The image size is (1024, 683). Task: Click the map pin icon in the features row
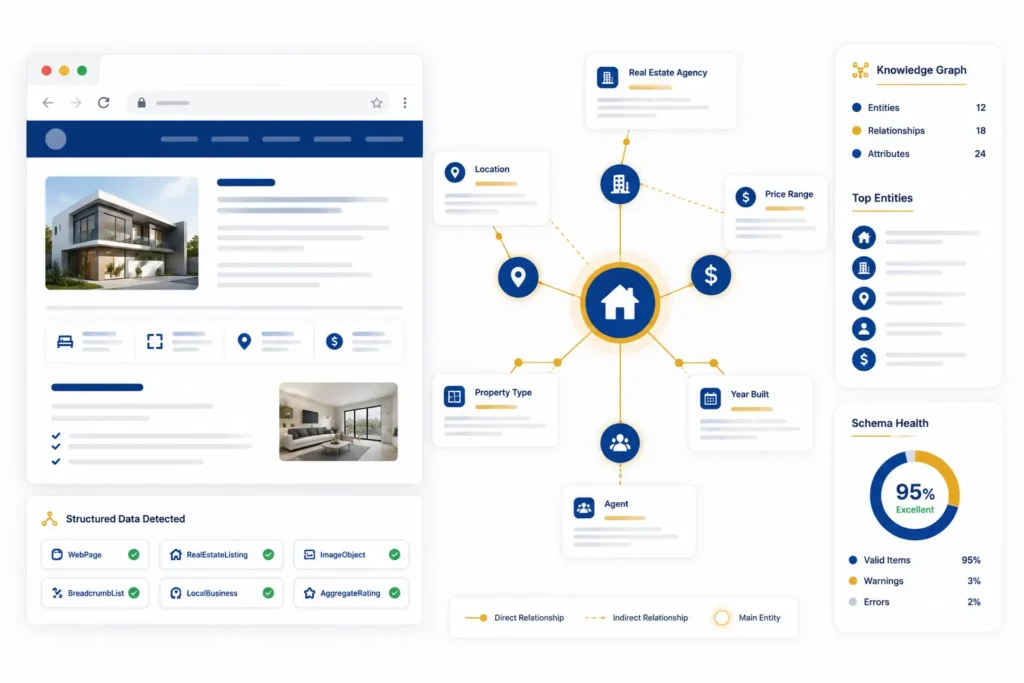tap(244, 341)
